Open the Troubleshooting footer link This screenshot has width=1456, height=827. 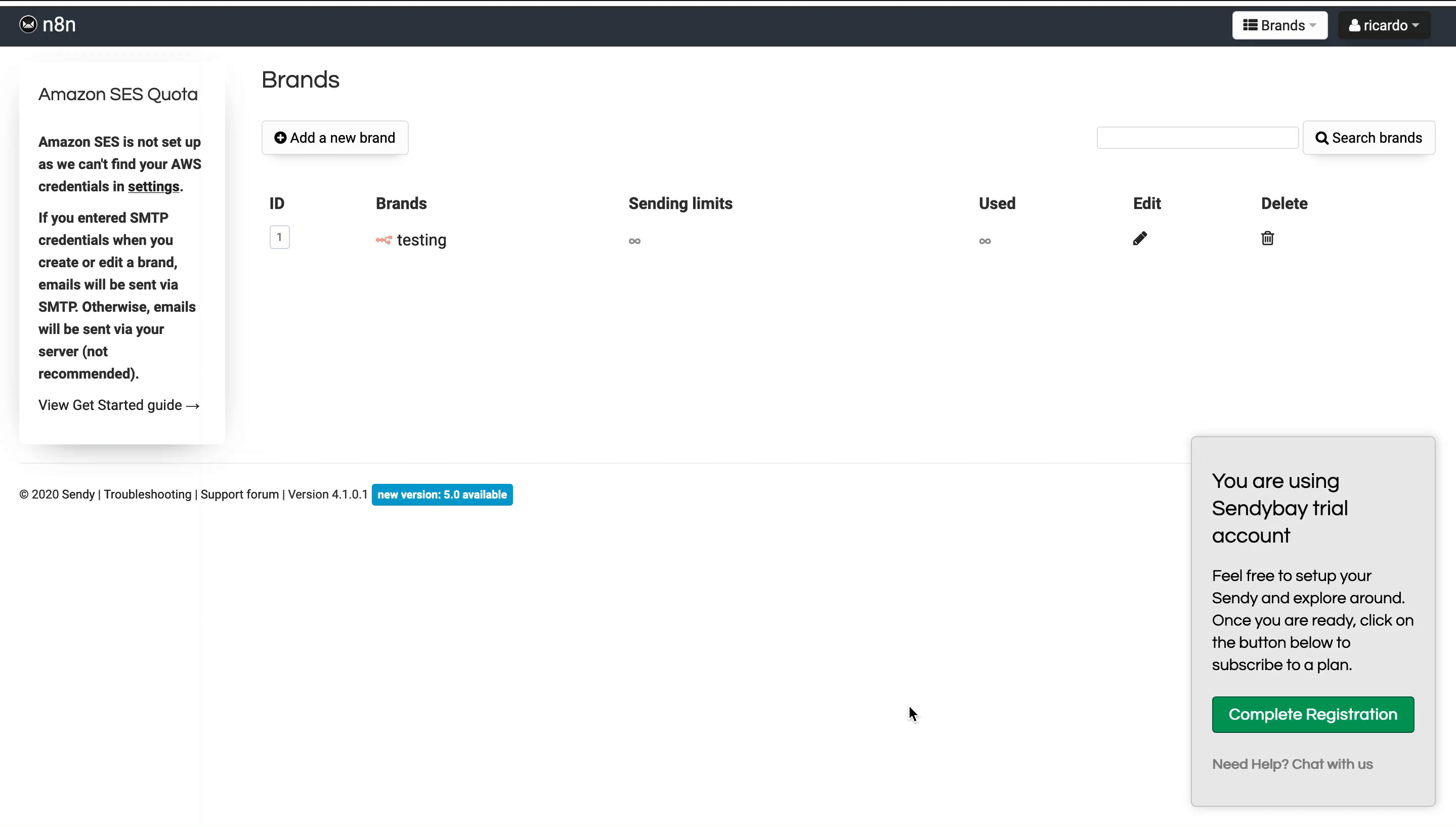(148, 494)
